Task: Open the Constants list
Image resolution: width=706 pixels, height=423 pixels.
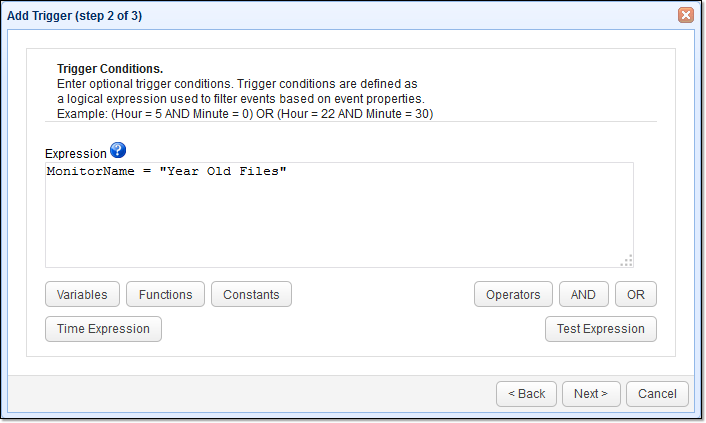Action: pos(251,294)
